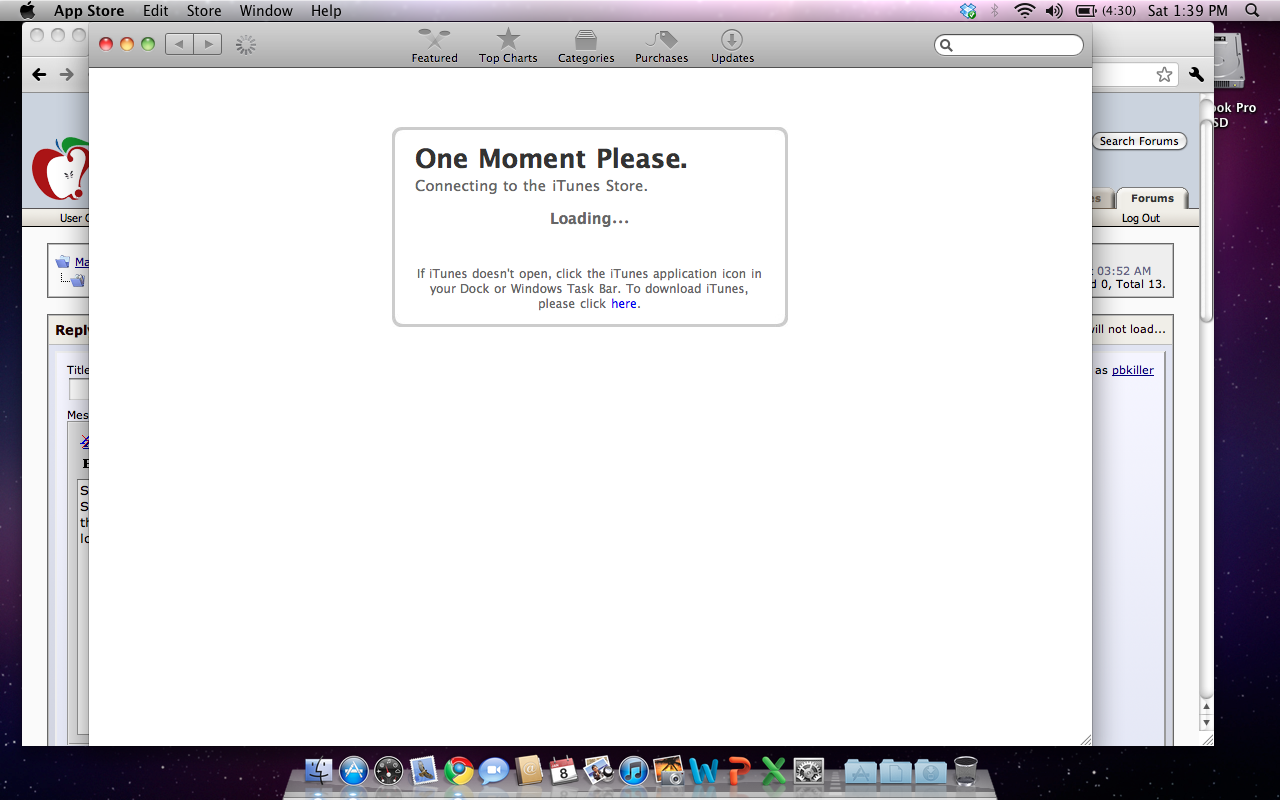Open Purchases in the App Store toolbar
This screenshot has height=800, width=1280.
(x=661, y=46)
